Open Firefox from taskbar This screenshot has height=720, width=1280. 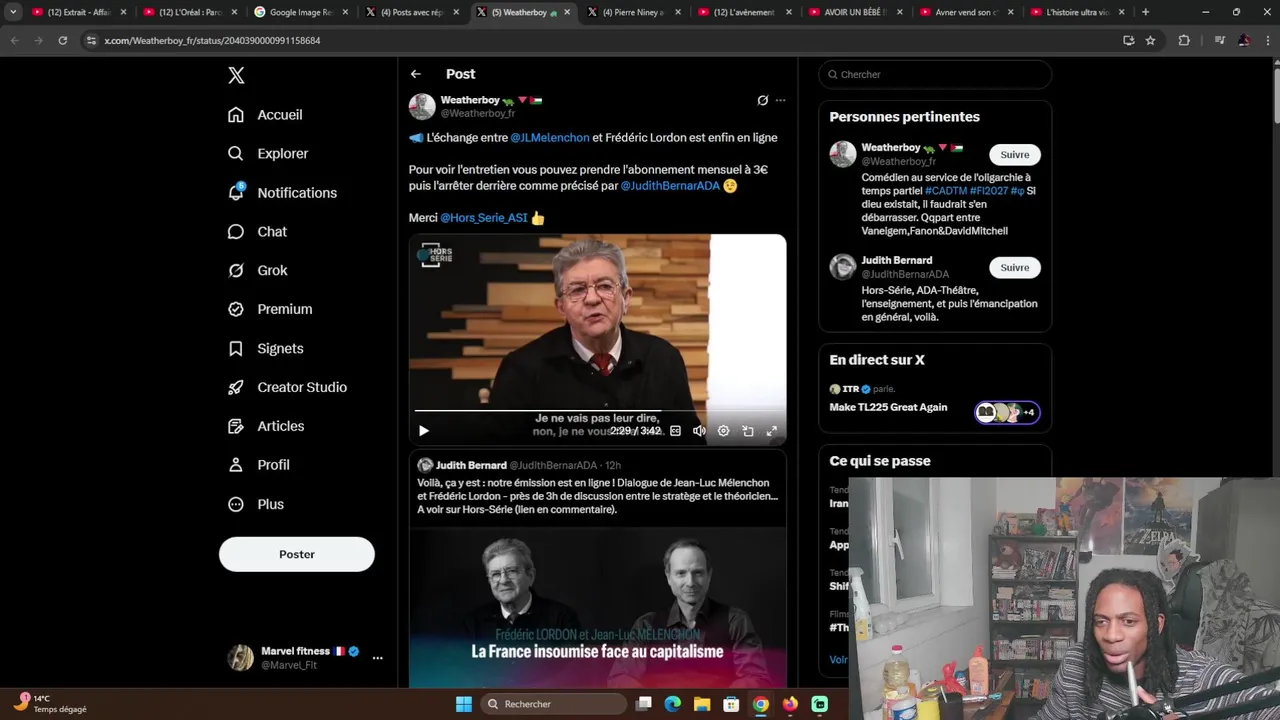[x=790, y=704]
